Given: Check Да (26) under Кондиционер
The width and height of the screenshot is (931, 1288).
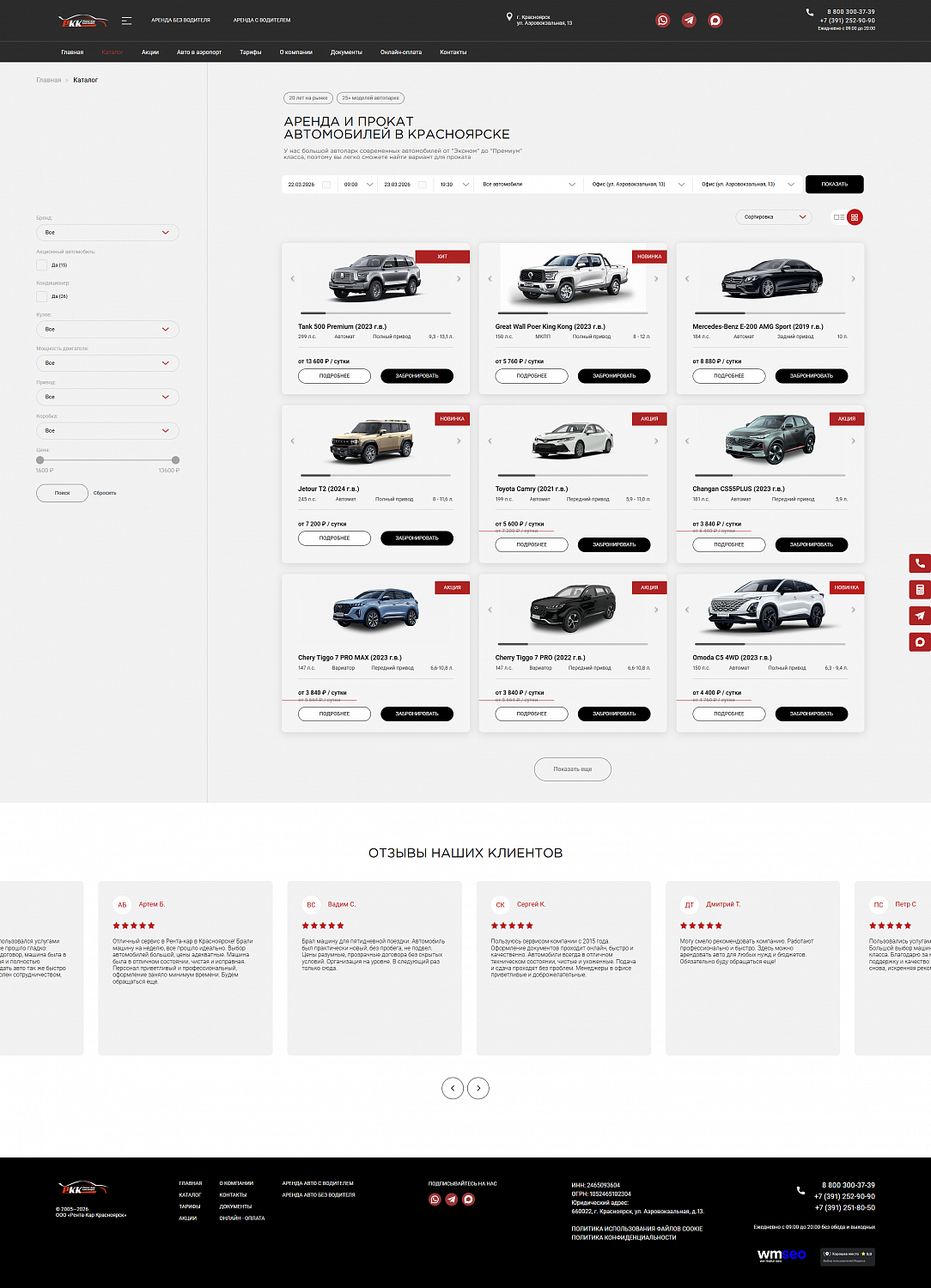Looking at the screenshot, I should tap(41, 296).
